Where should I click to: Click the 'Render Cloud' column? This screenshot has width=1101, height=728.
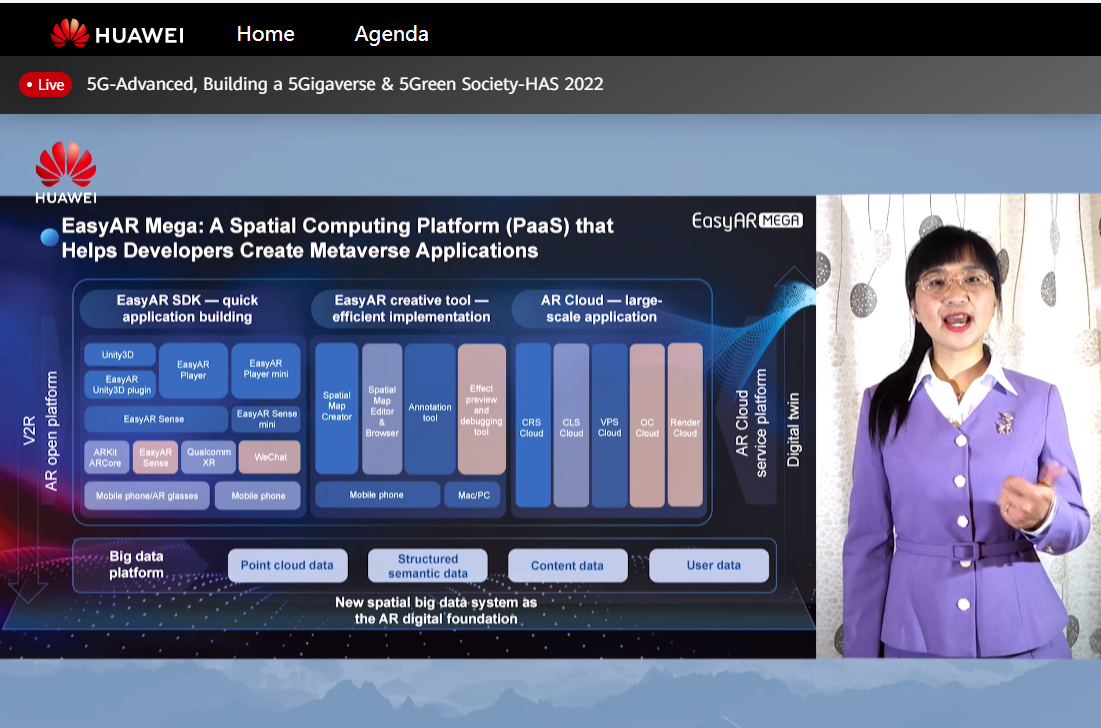[685, 425]
